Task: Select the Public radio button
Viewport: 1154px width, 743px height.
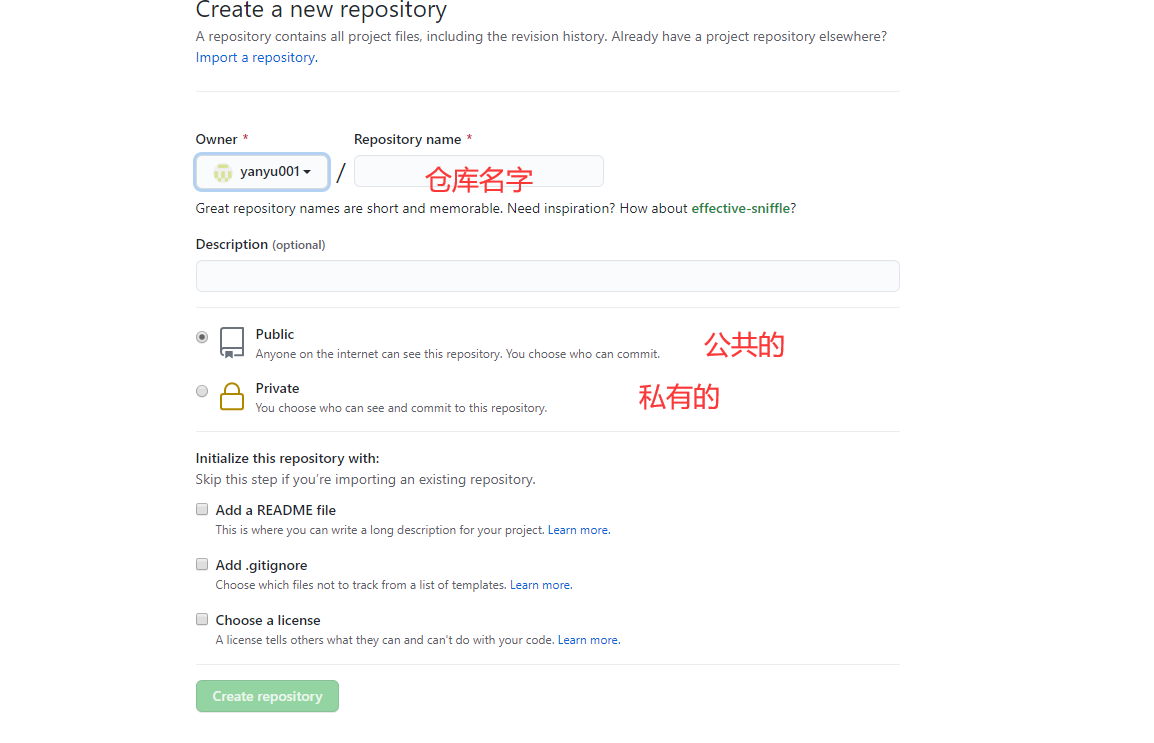Action: [202, 337]
